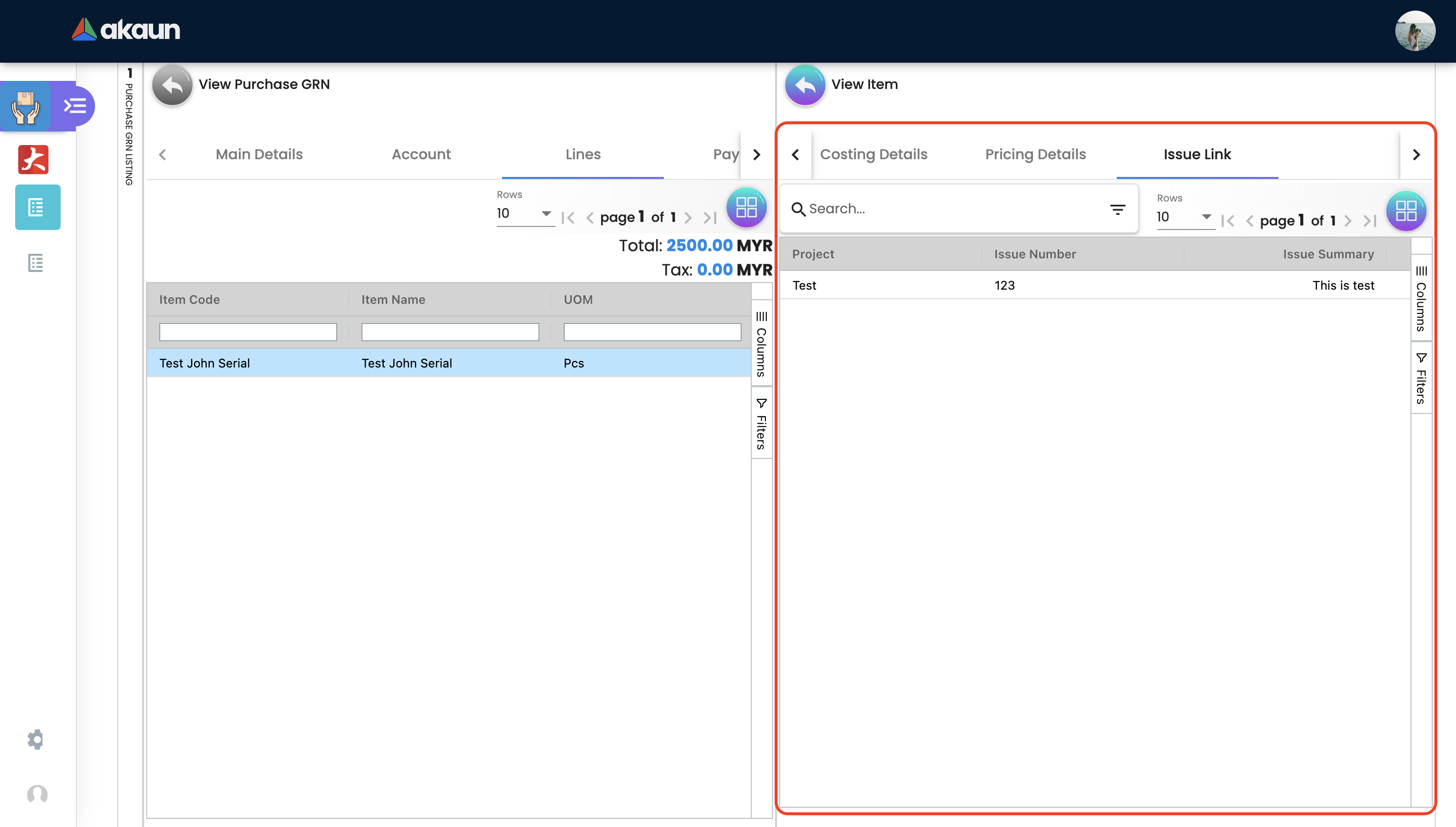The width and height of the screenshot is (1456, 827).
Task: Open the Rows dropdown above the Lines table
Action: coord(524,213)
